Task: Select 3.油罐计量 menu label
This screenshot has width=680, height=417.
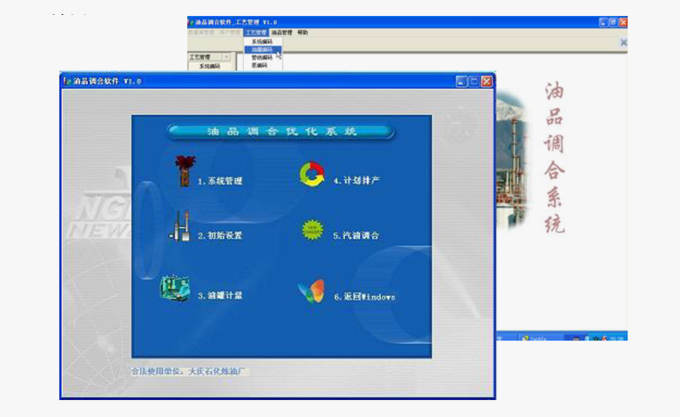Action: pyautogui.click(x=220, y=296)
